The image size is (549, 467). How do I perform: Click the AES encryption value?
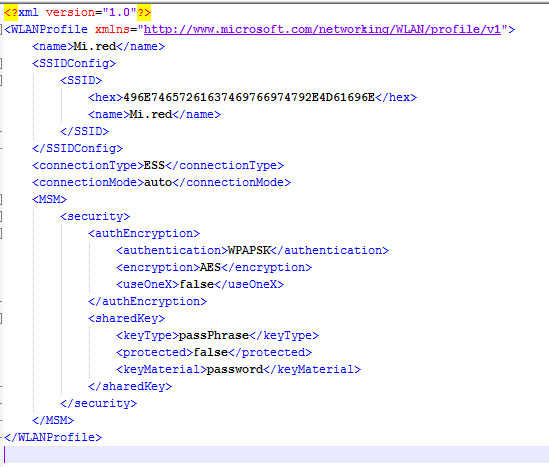210,267
